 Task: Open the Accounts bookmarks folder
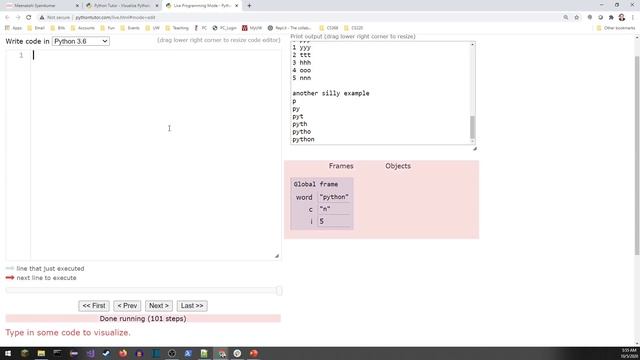click(x=82, y=28)
